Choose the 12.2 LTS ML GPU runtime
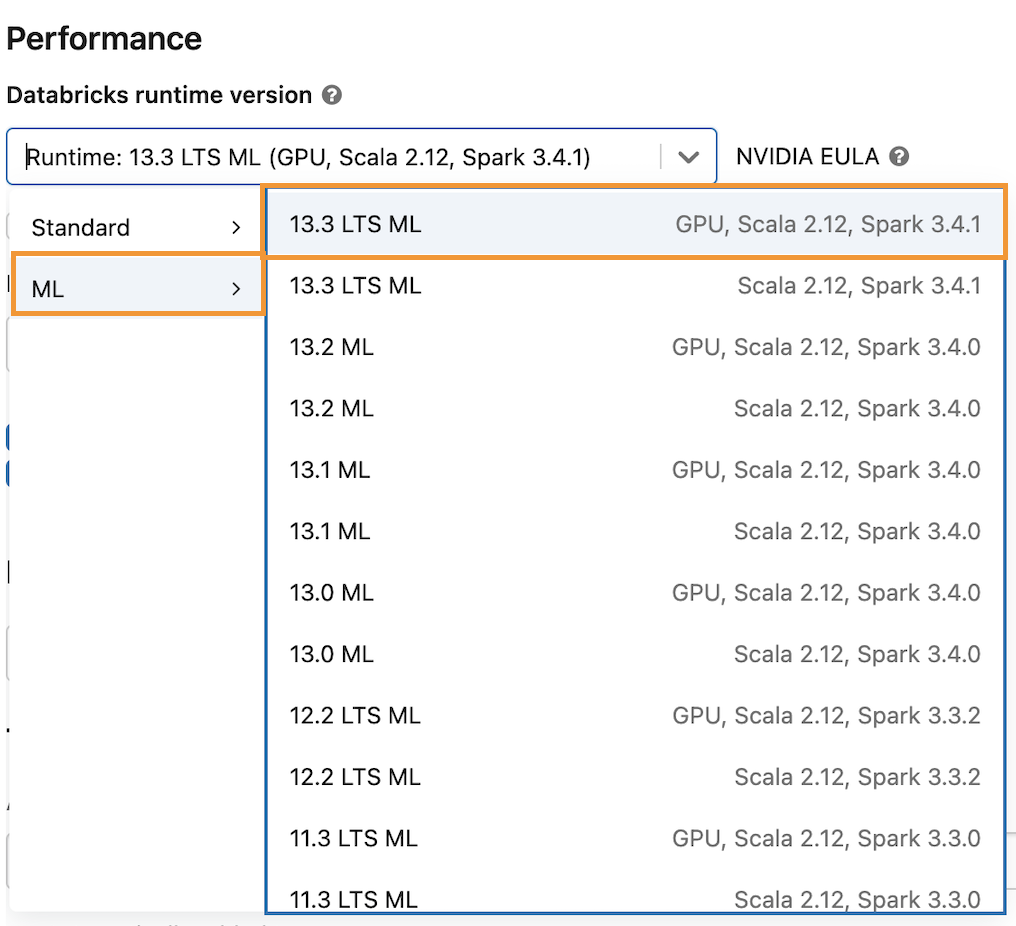 (635, 715)
